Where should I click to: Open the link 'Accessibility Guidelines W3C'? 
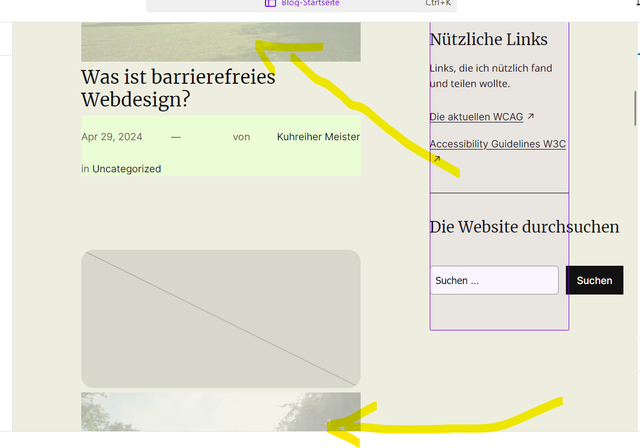pos(498,144)
